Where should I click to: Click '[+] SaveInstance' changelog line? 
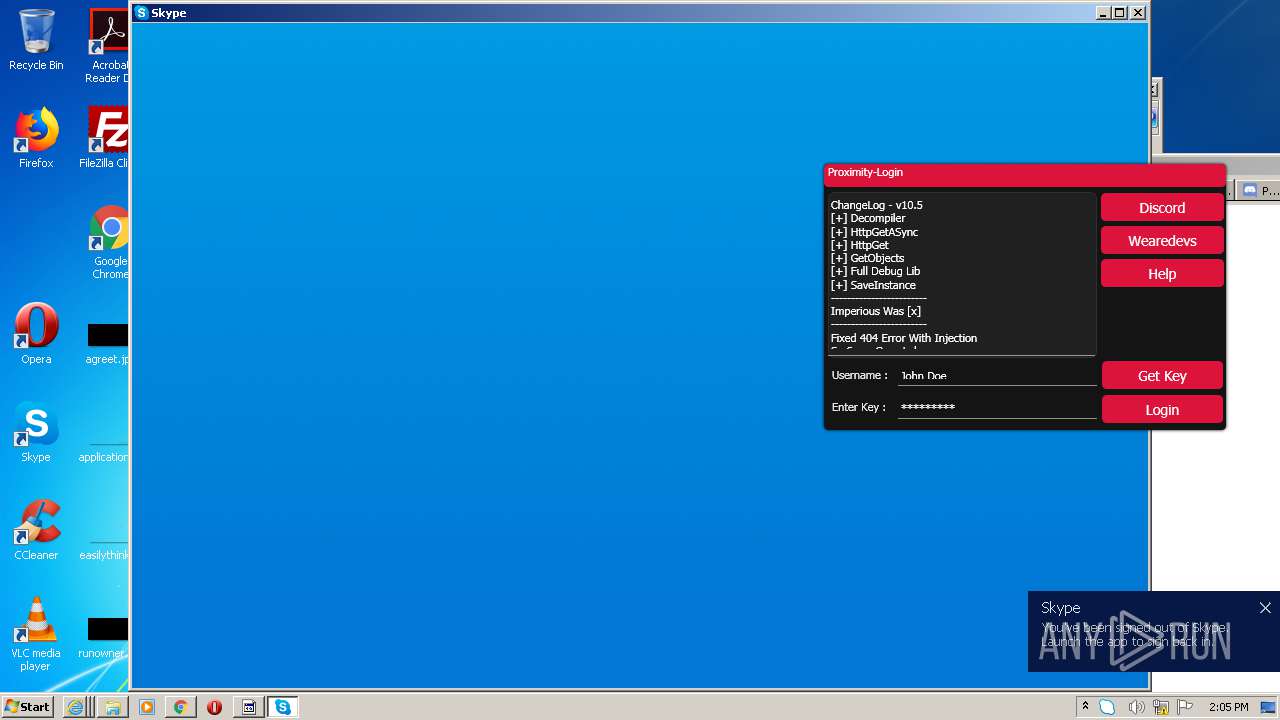click(x=873, y=285)
